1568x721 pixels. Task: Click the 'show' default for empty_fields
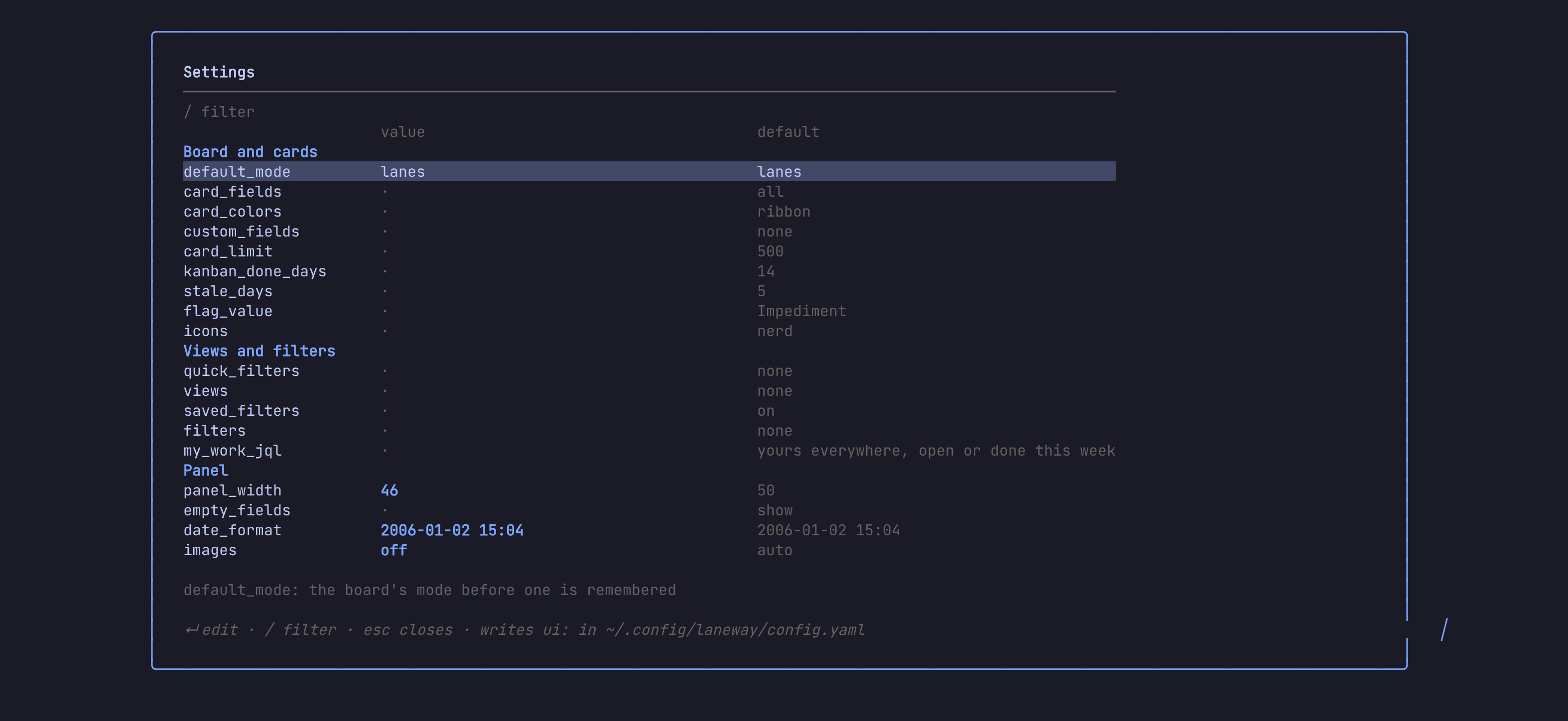pos(775,510)
